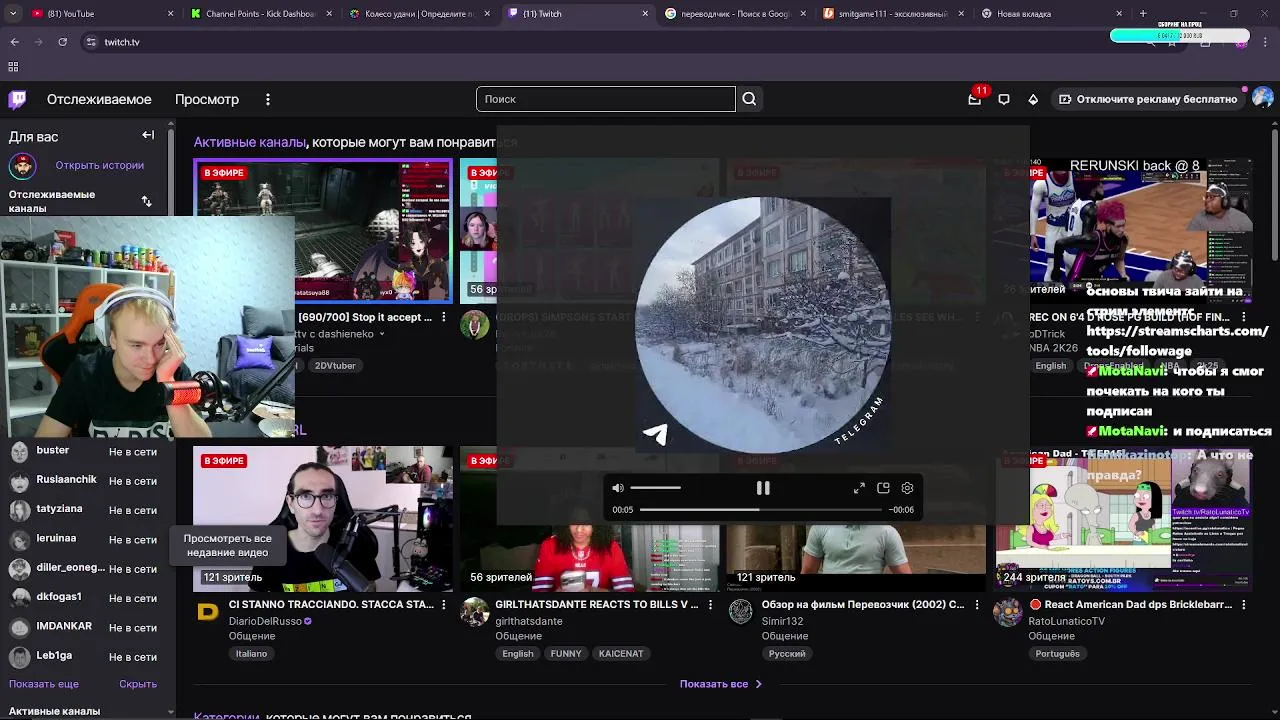Switch to the Колесо удачи tab
This screenshot has height=720, width=1280.
pyautogui.click(x=418, y=14)
